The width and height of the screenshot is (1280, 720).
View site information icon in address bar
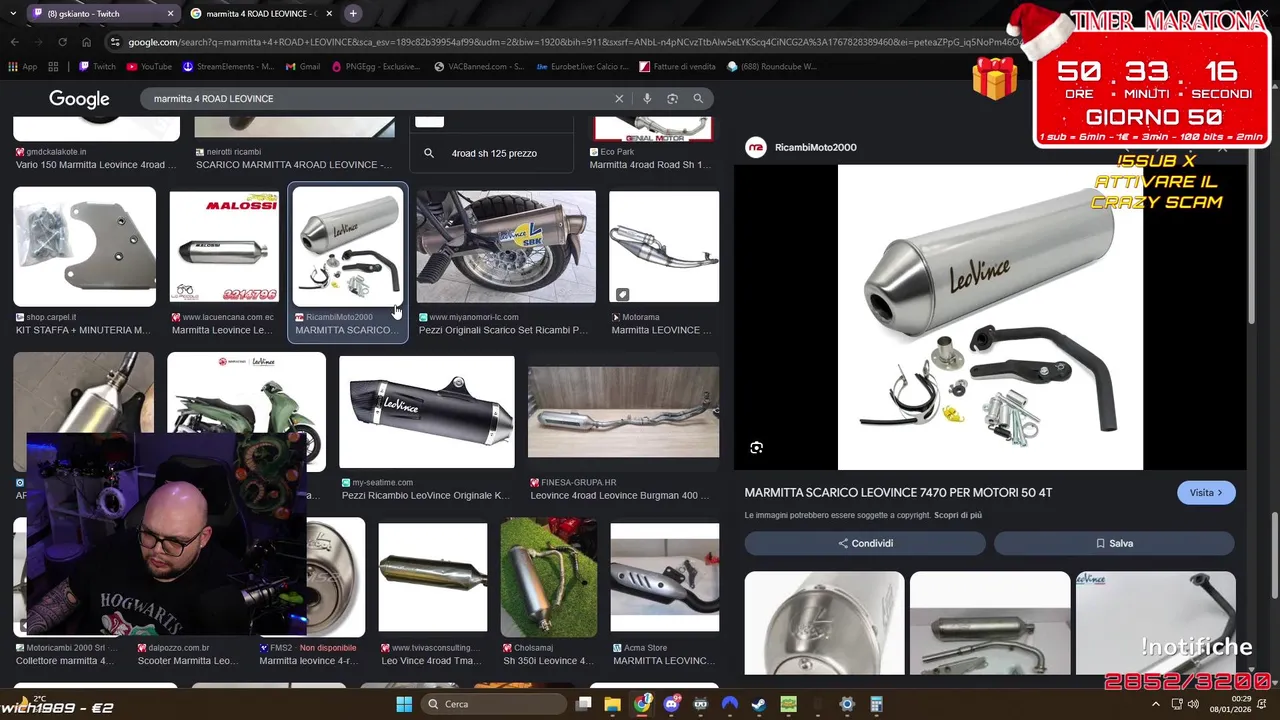pos(116,42)
